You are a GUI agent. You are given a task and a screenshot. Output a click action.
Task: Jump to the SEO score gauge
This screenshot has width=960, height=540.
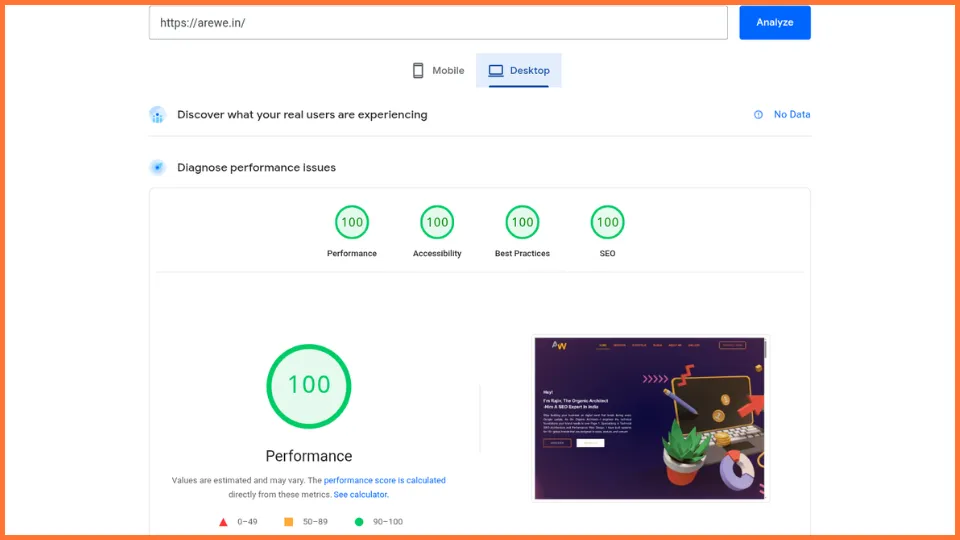coord(607,222)
